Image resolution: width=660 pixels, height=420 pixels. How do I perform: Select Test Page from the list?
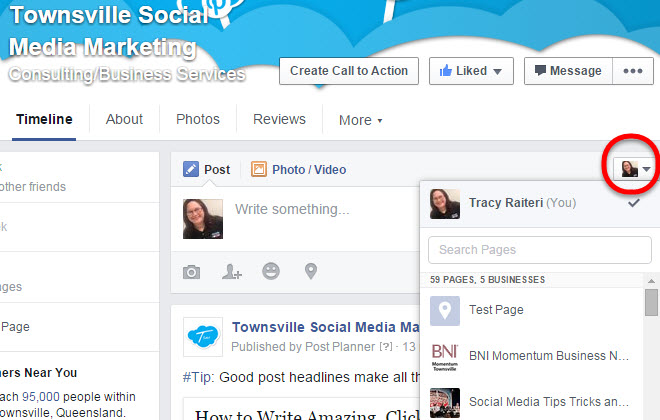pos(532,311)
